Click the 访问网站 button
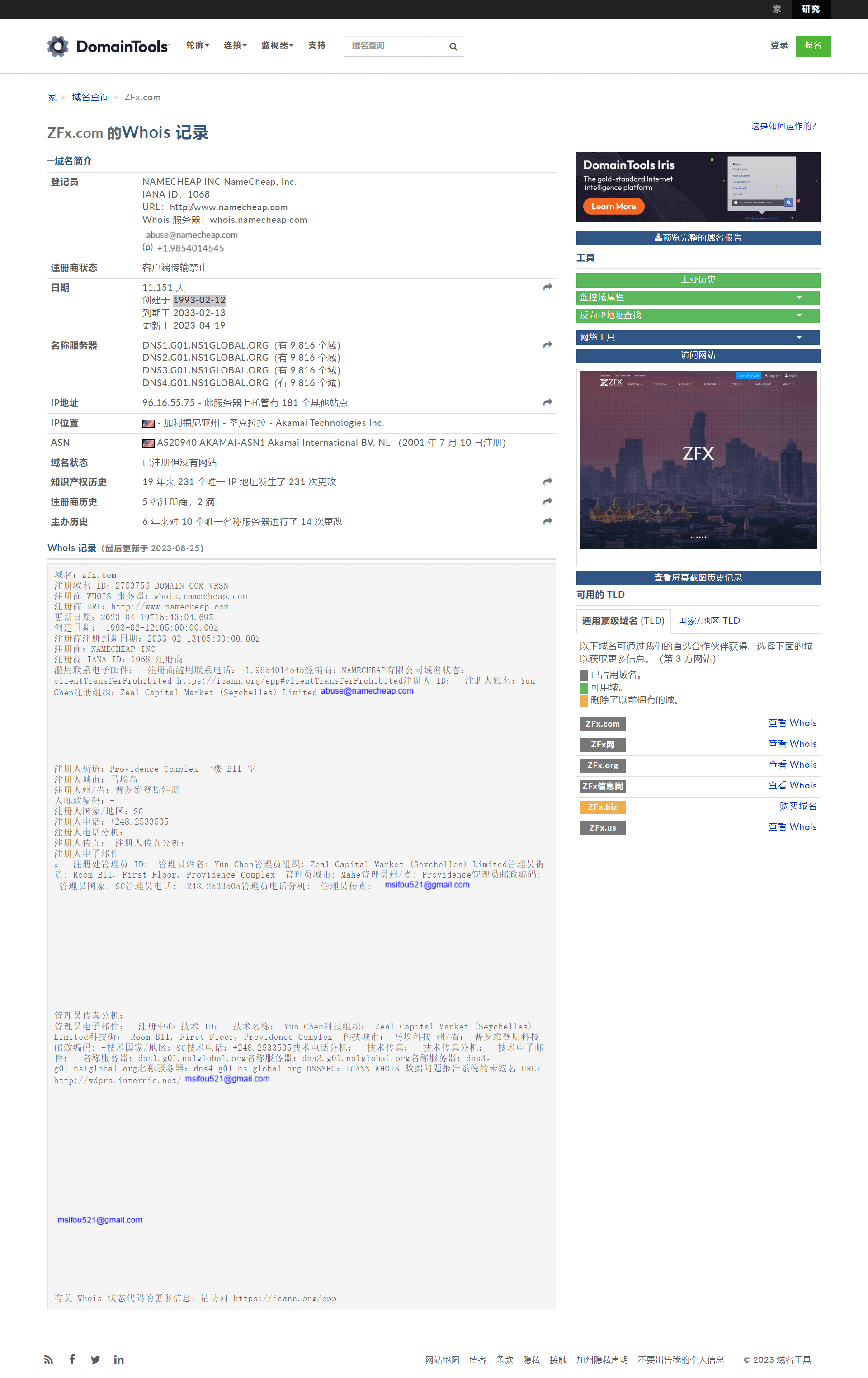 pyautogui.click(x=698, y=355)
